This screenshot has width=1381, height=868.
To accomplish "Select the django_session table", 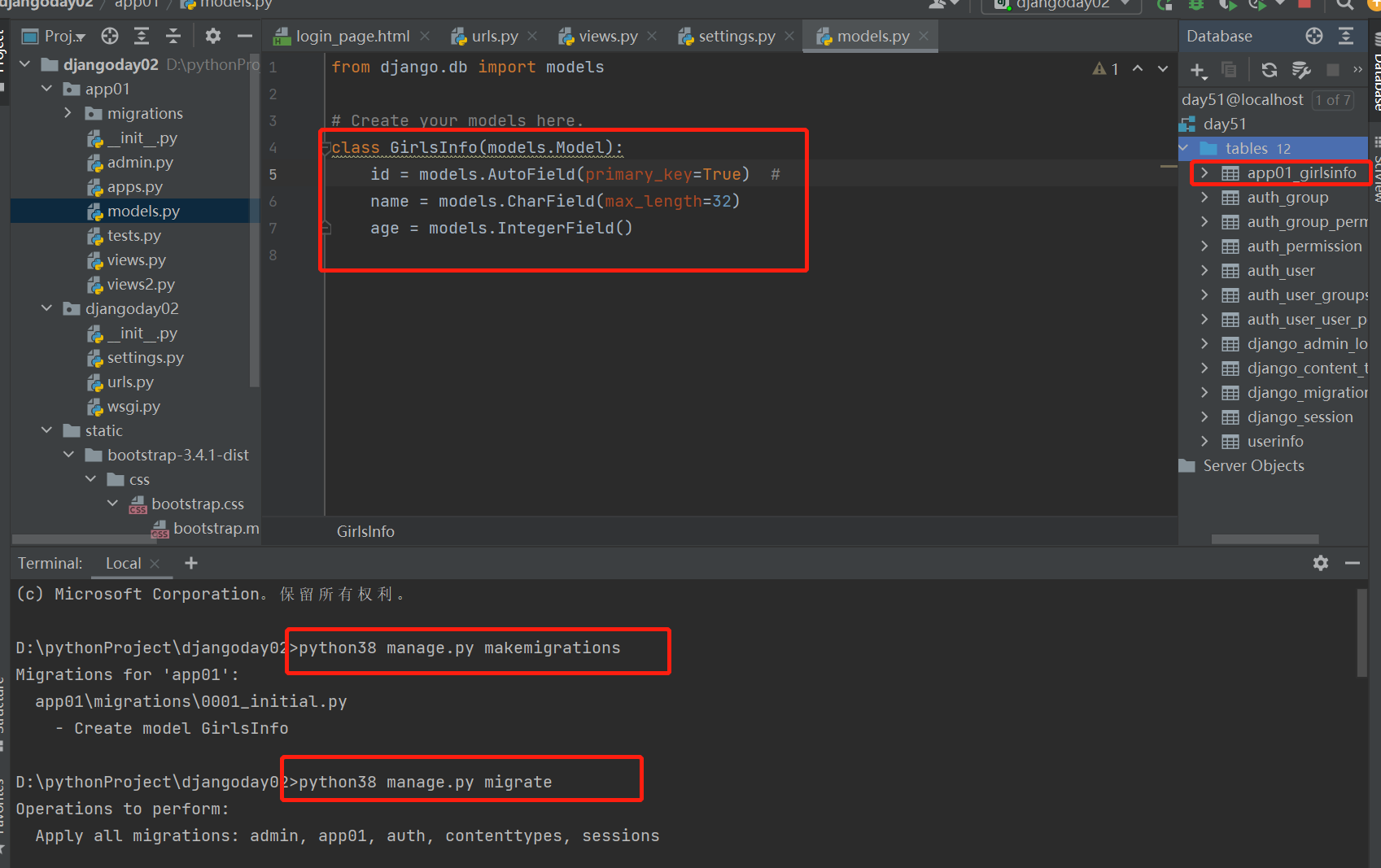I will coord(1300,417).
